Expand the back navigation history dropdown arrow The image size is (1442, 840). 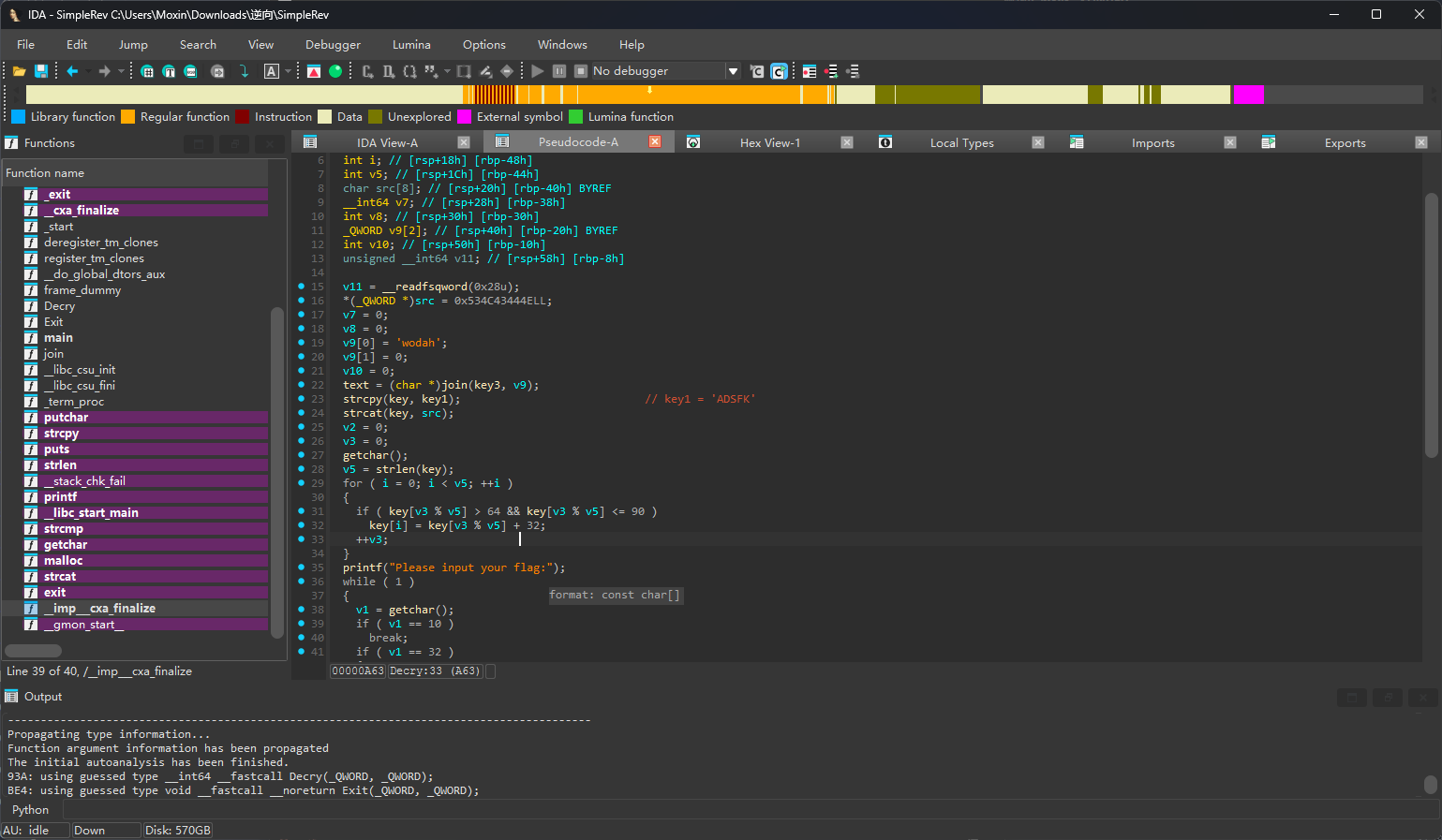88,71
